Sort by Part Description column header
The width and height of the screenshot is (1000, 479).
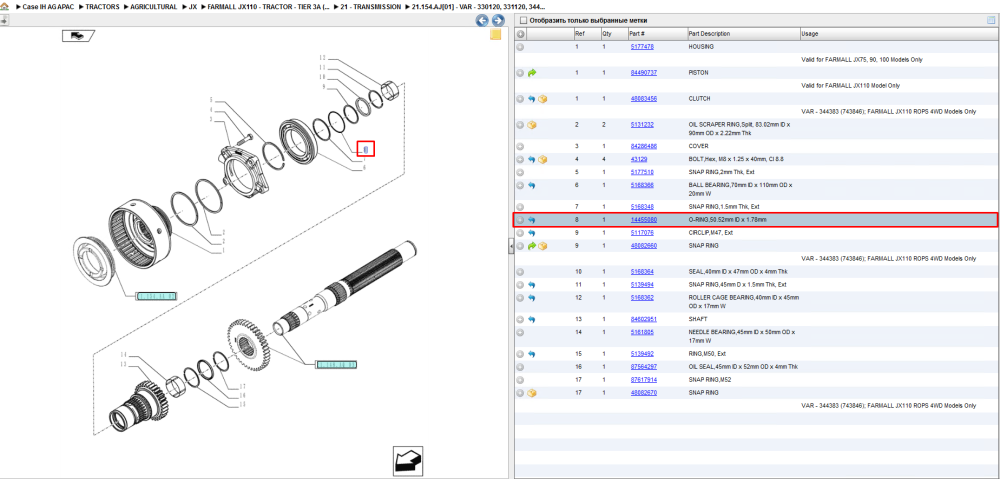[744, 34]
